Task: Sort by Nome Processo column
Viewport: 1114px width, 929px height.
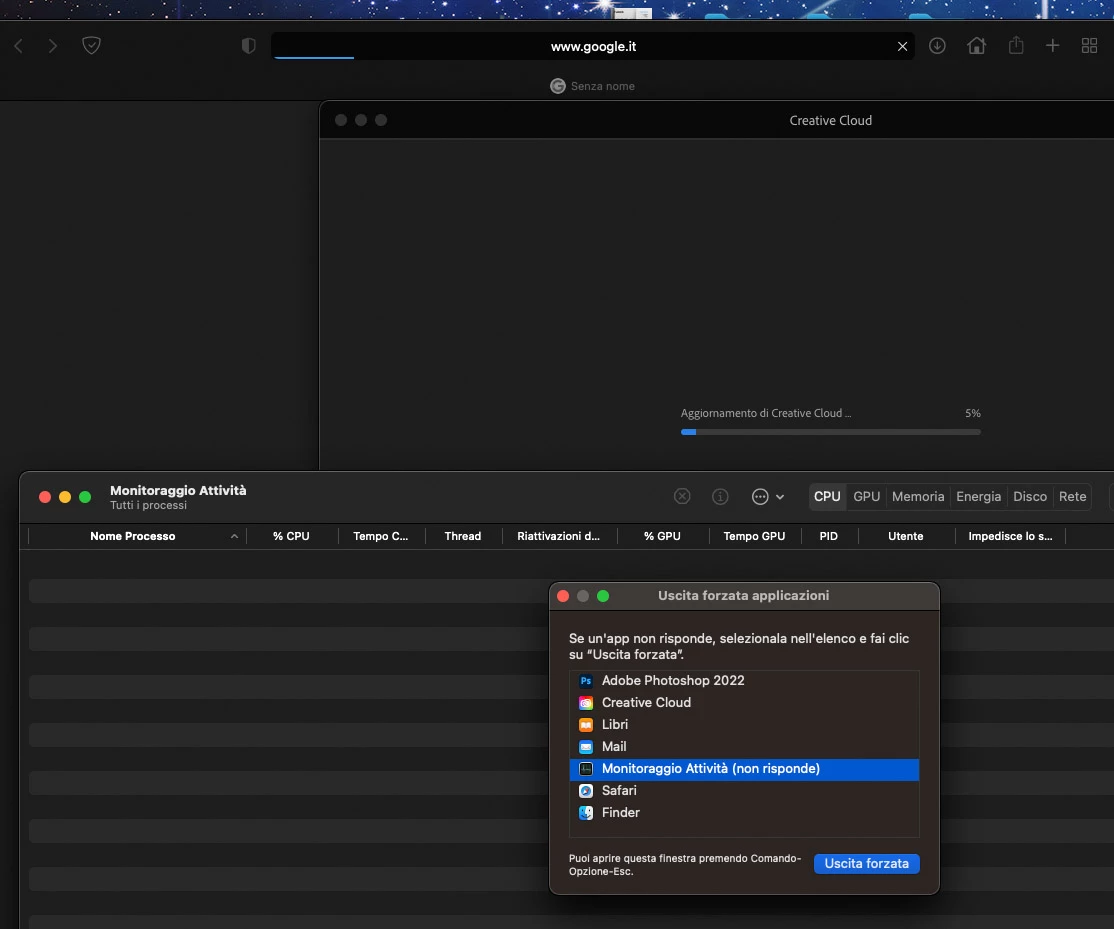Action: click(x=132, y=536)
